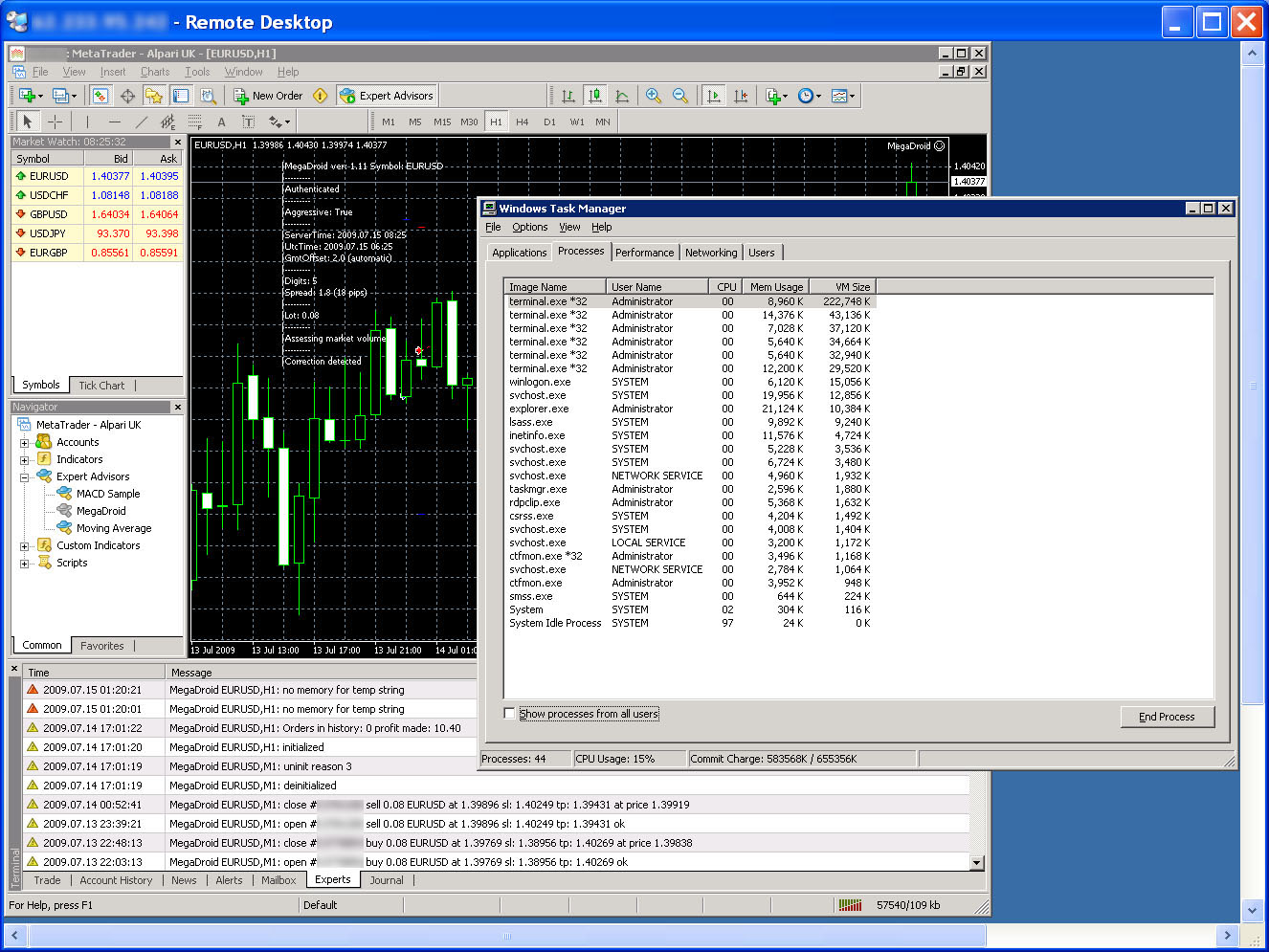1269x952 pixels.
Task: Switch chart timeframe to M5
Action: click(414, 122)
